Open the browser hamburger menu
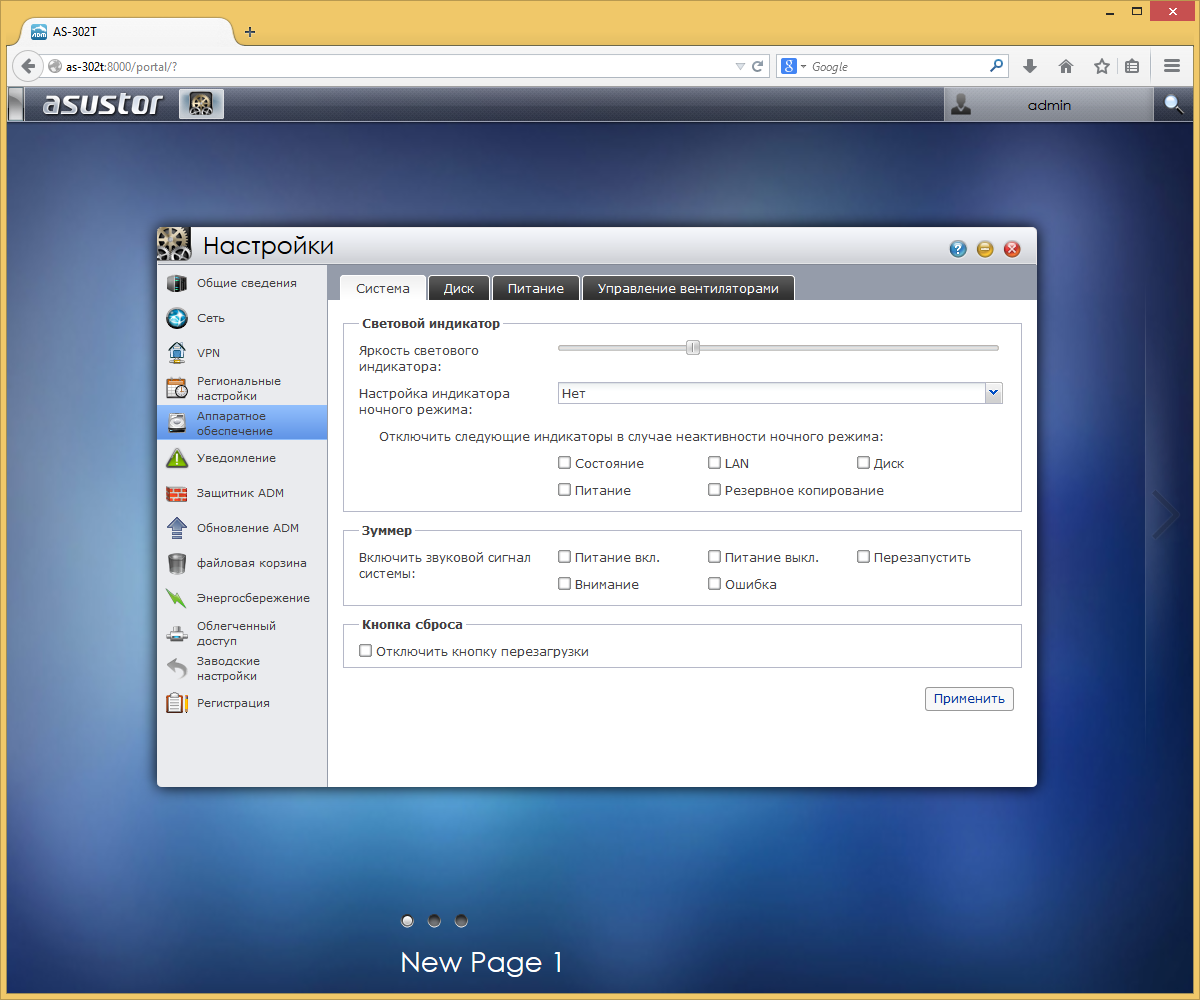The width and height of the screenshot is (1200, 1000). coord(1172,66)
